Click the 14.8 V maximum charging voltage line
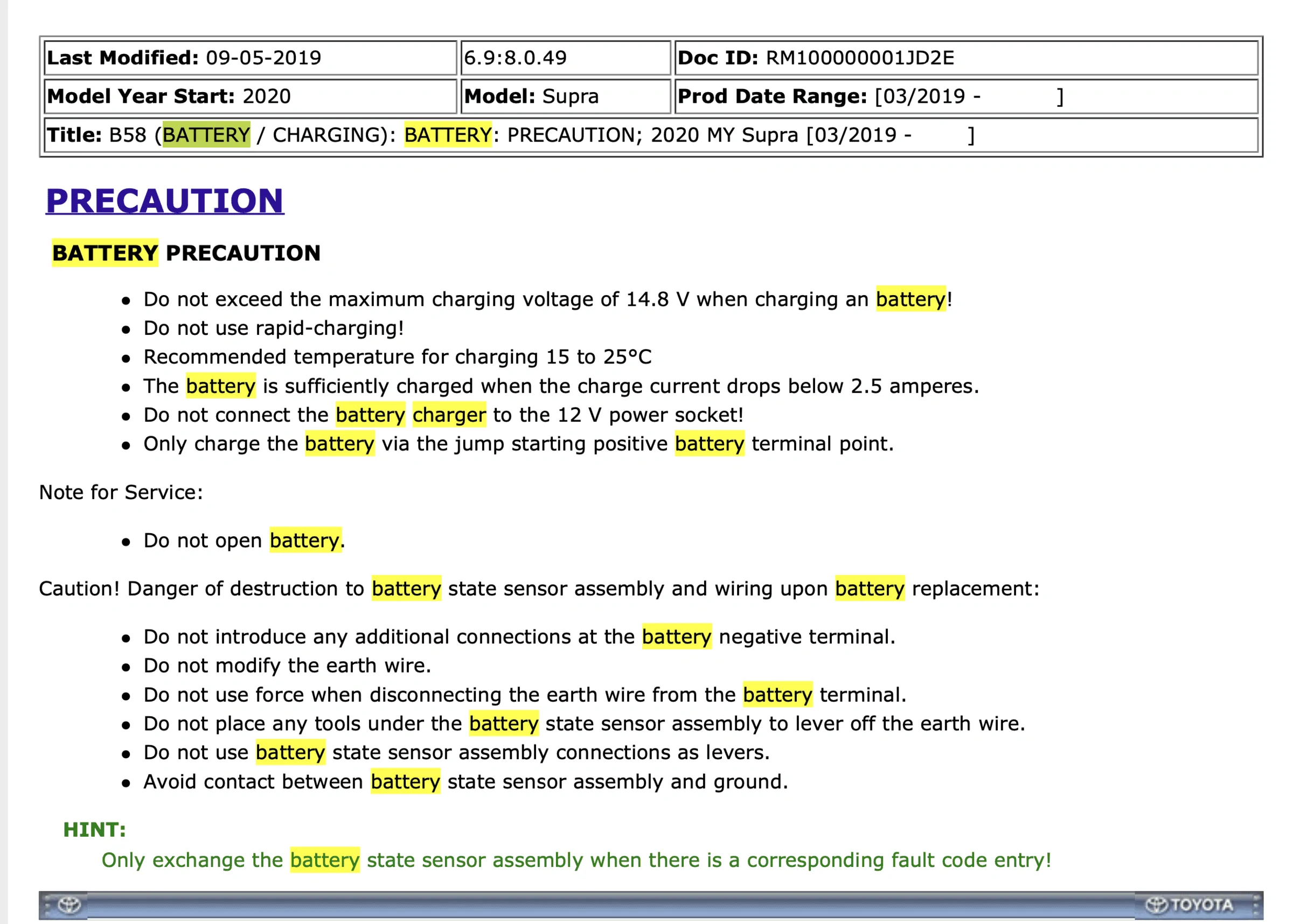This screenshot has height=924, width=1293. click(x=547, y=299)
